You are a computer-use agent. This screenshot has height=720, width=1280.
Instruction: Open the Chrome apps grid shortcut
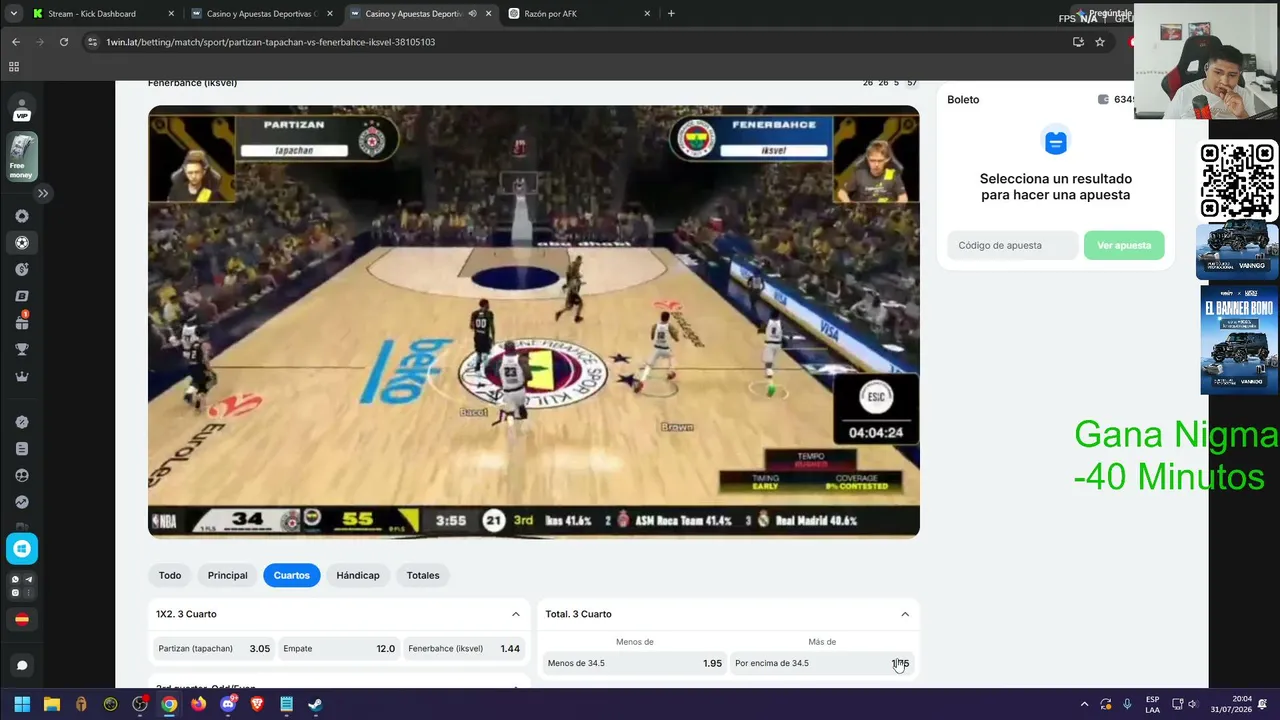coord(14,67)
